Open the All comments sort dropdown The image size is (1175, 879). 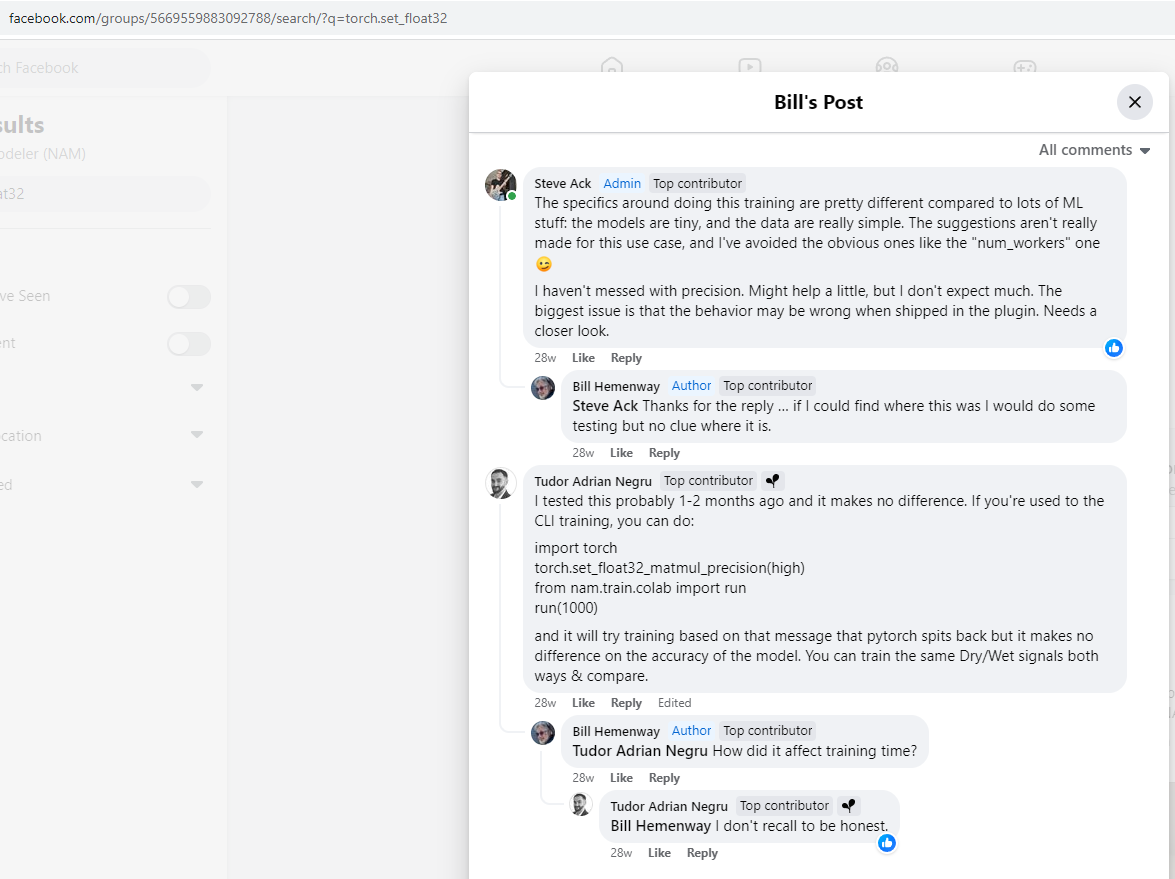[1094, 150]
